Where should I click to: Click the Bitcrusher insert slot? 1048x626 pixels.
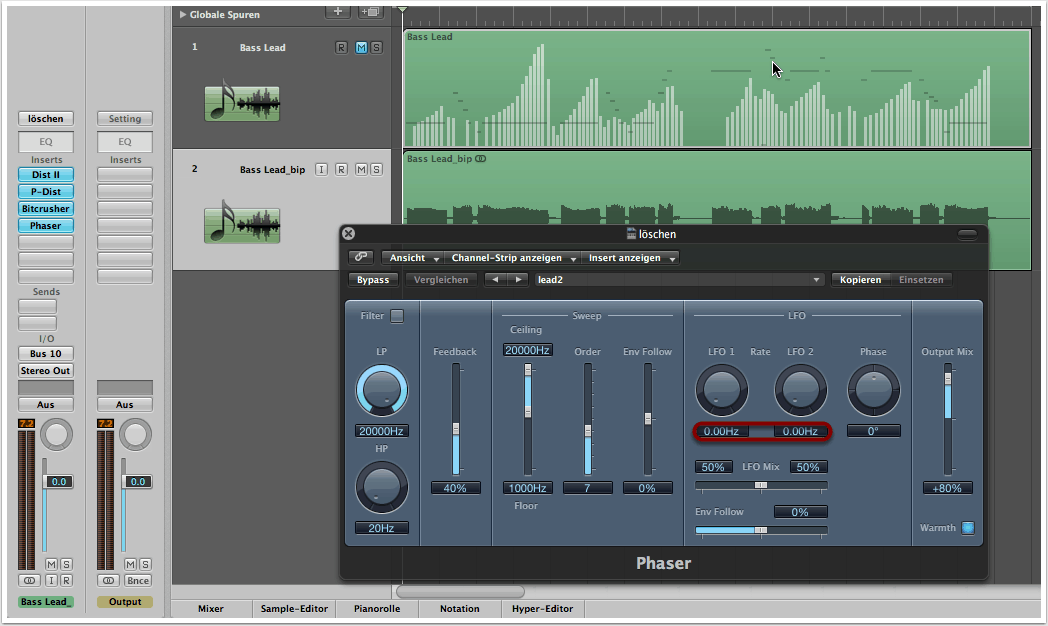pos(45,208)
